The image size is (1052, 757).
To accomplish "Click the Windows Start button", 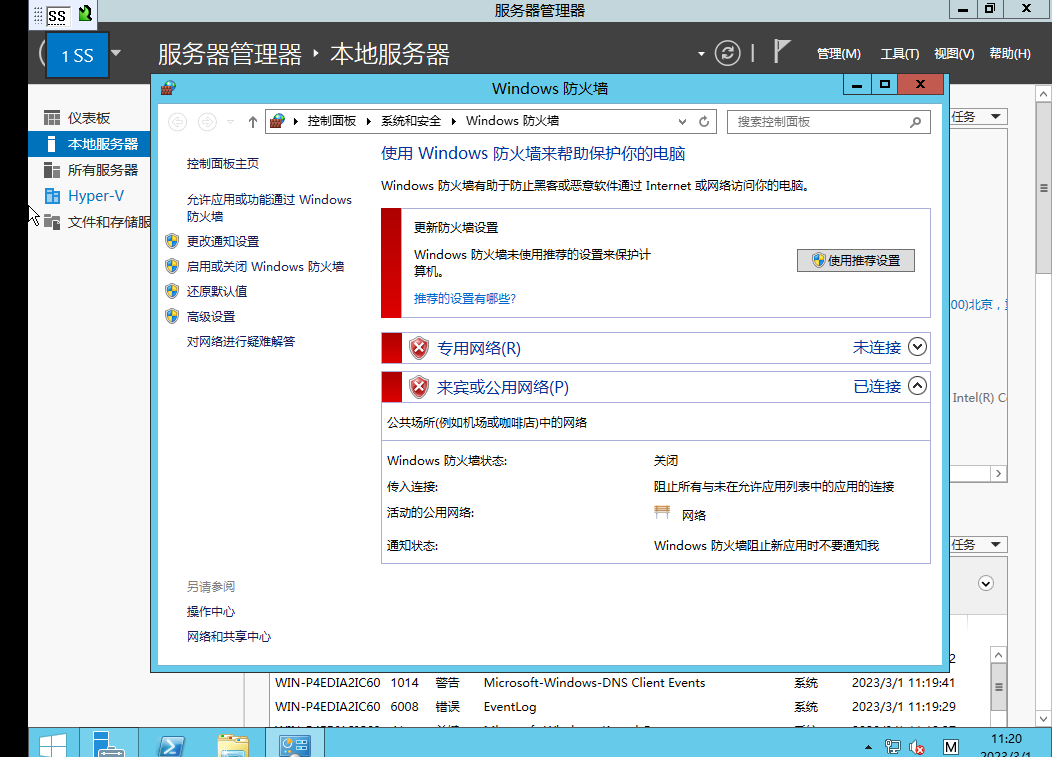I will click(x=53, y=745).
